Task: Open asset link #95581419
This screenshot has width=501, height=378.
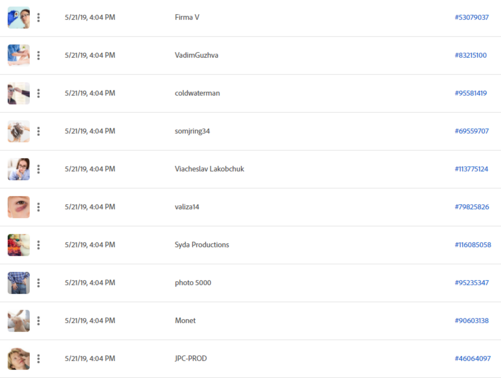Action: click(x=471, y=93)
